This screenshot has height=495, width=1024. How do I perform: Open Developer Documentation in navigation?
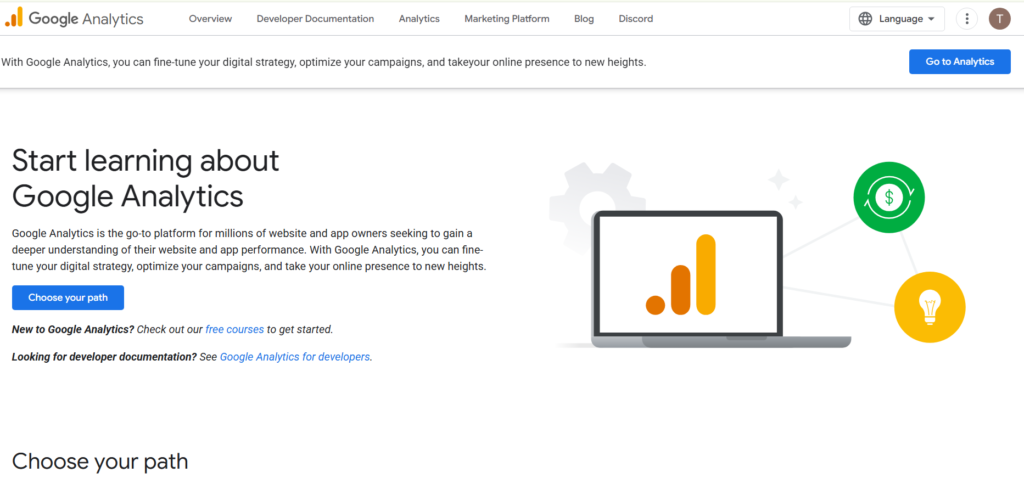(x=315, y=19)
